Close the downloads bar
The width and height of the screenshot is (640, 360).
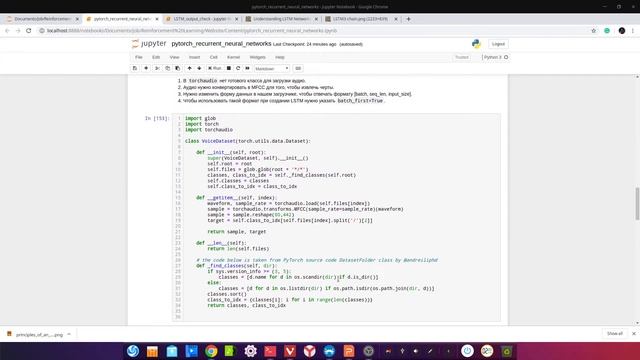tap(633, 333)
